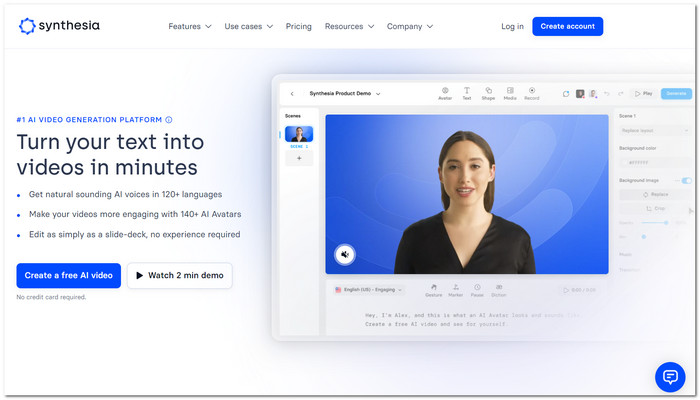Open English (US) - Engaging voice dropdown
700x400 pixels.
[x=369, y=290]
